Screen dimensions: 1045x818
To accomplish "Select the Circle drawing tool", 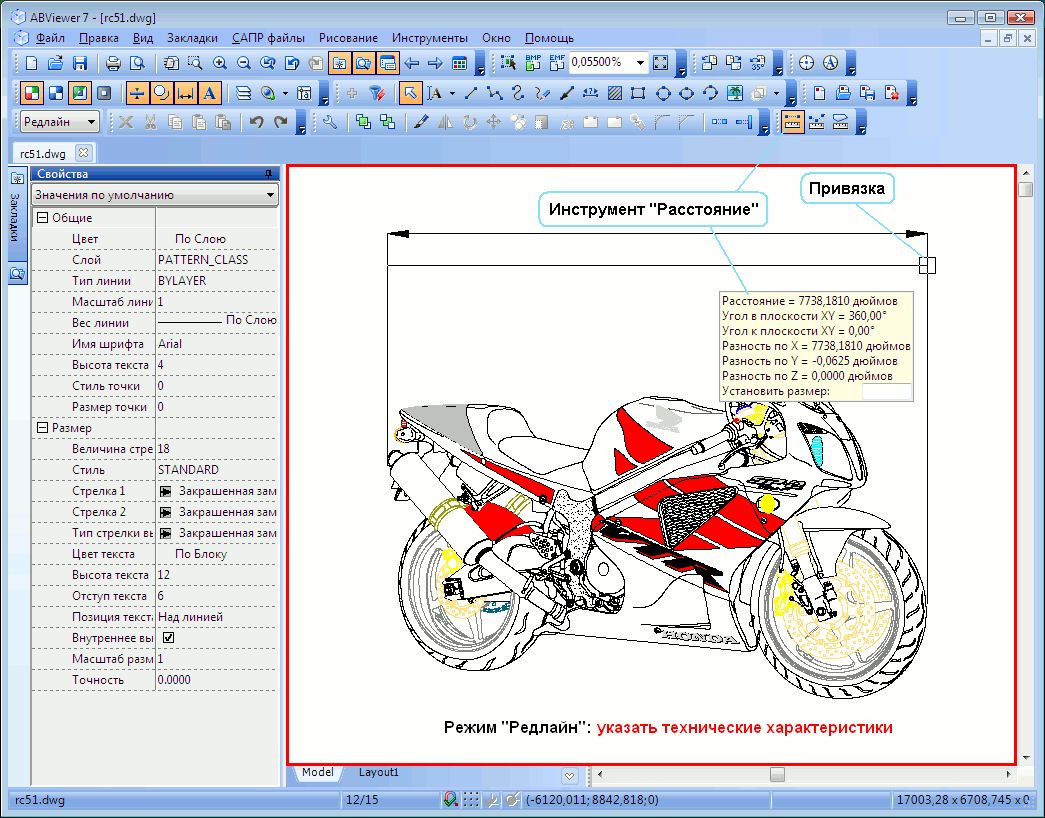I will tap(663, 93).
